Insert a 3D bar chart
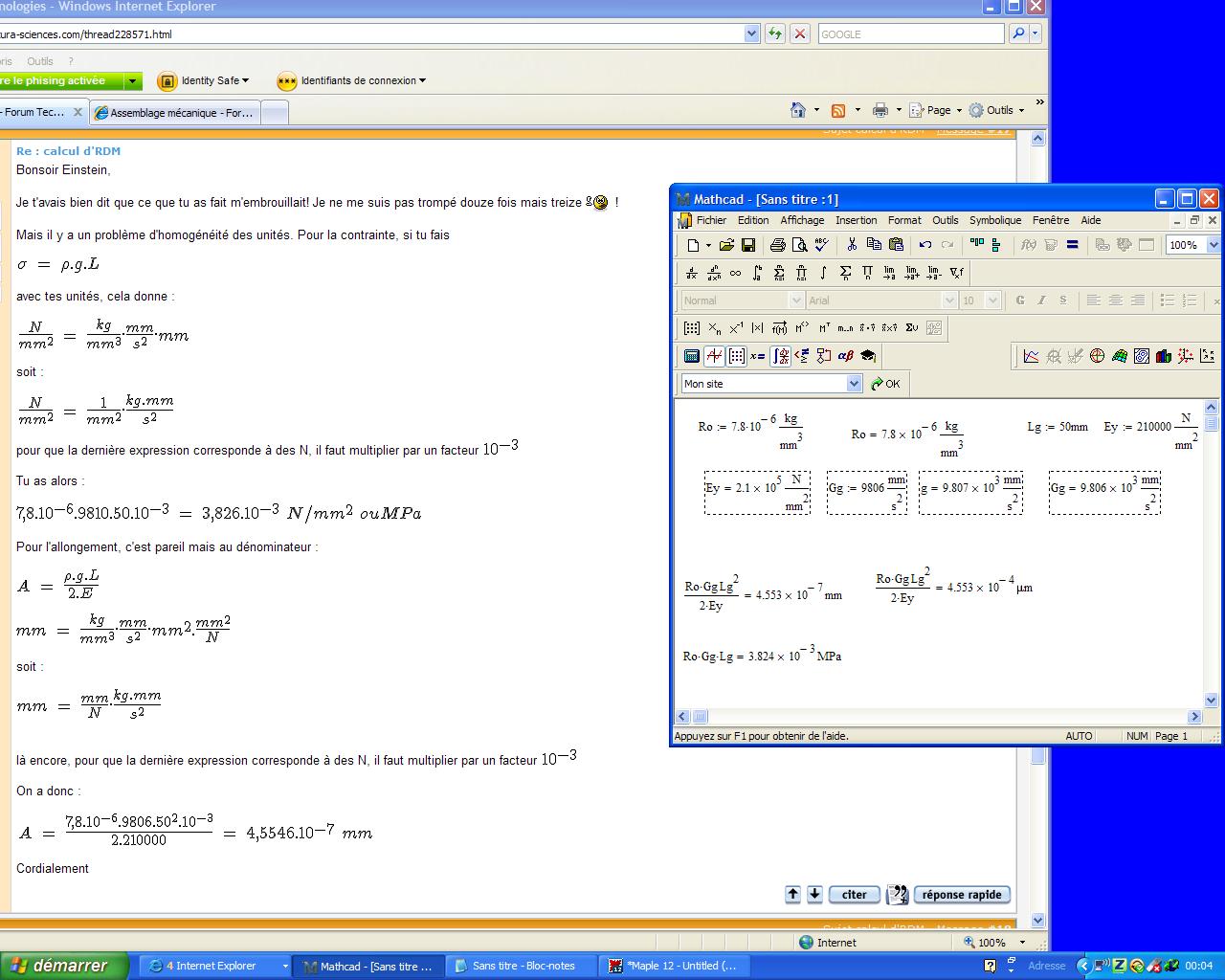 point(1164,356)
